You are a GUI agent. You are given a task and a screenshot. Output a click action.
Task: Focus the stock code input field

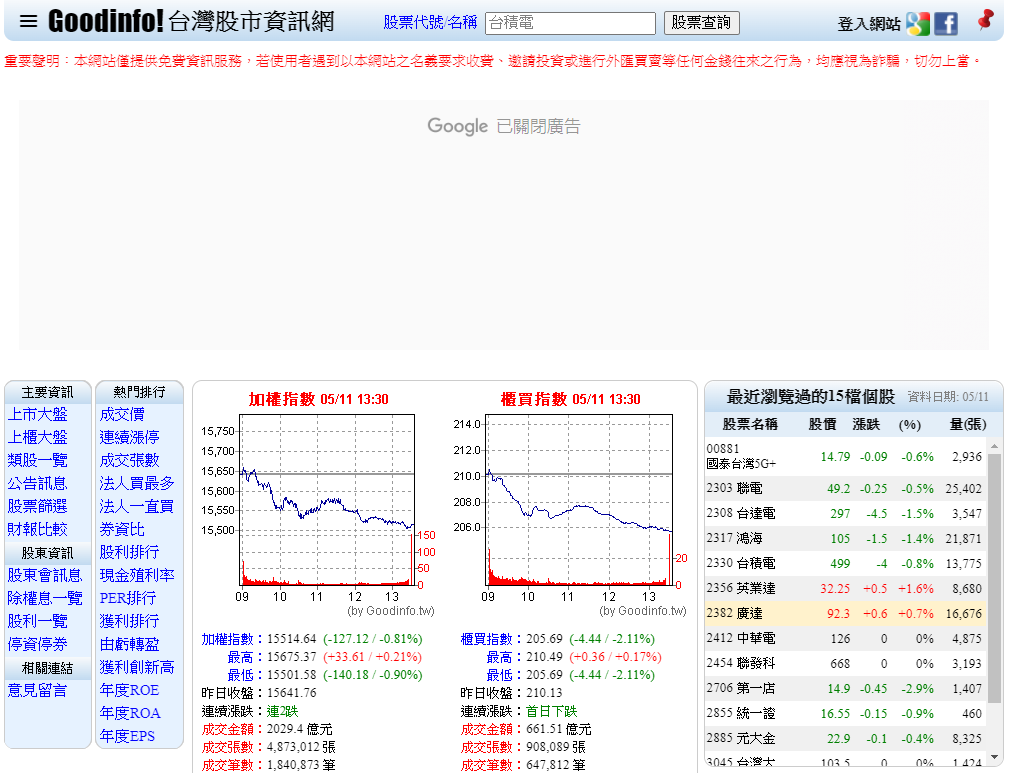[570, 23]
